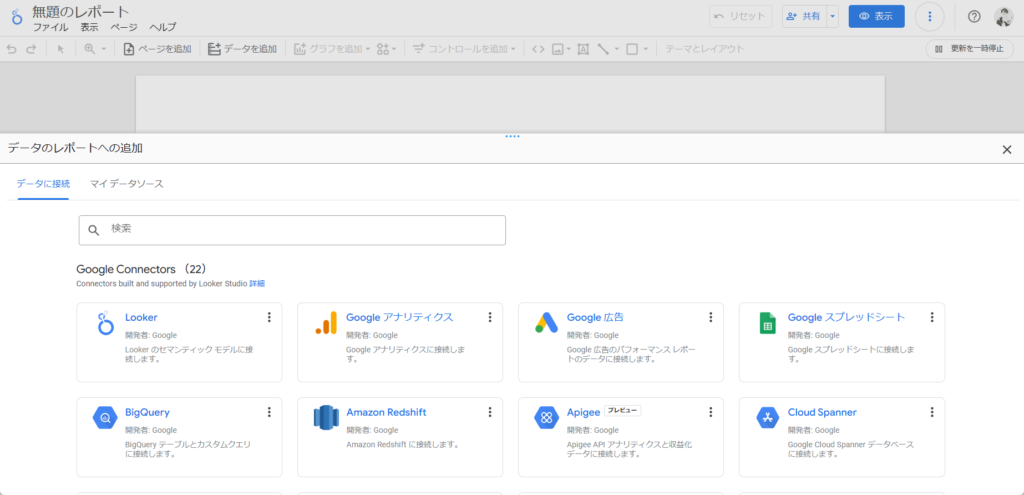Select the pointer selection mode tool

[x=61, y=49]
